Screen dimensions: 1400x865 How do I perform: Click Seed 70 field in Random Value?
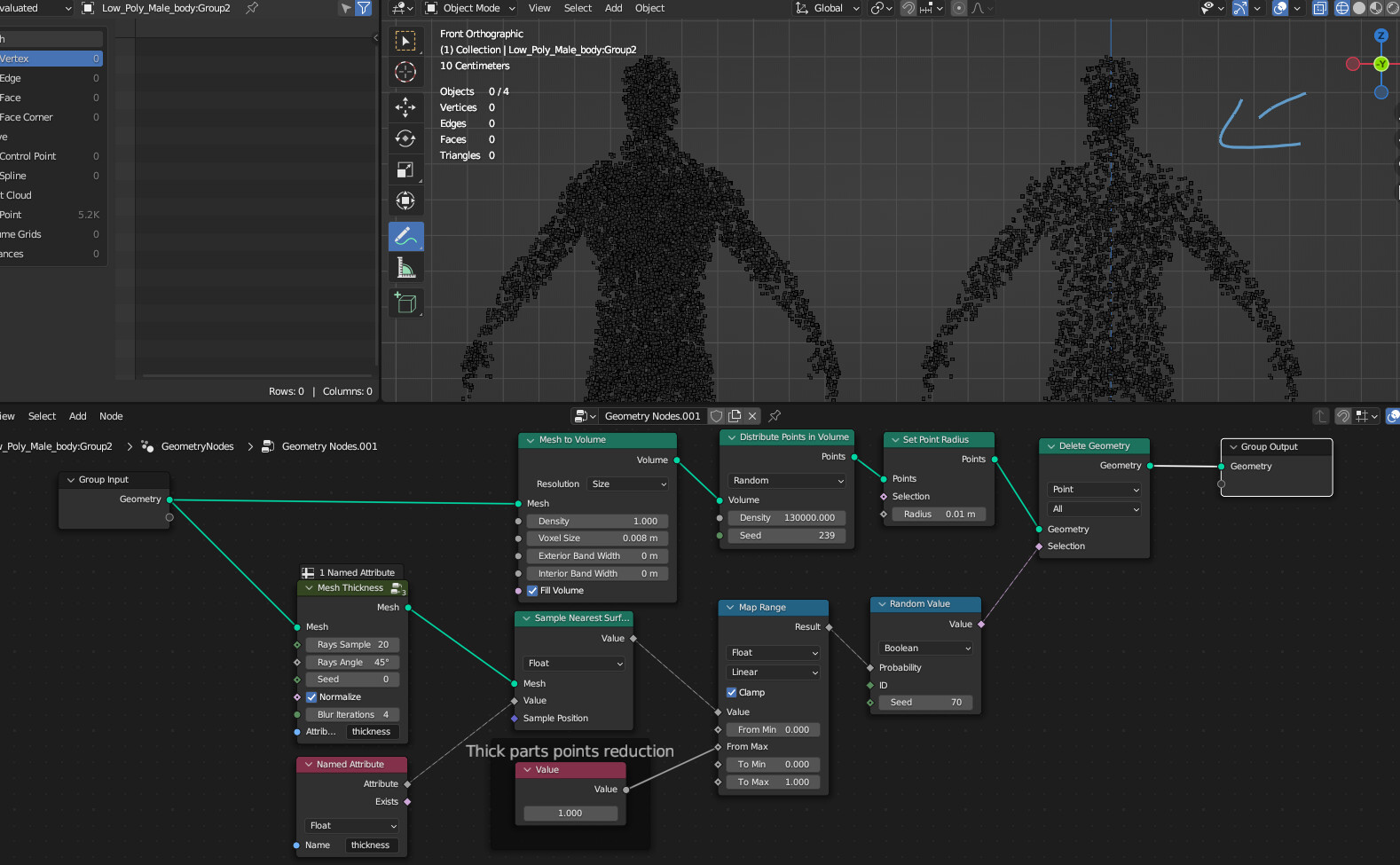click(x=926, y=703)
